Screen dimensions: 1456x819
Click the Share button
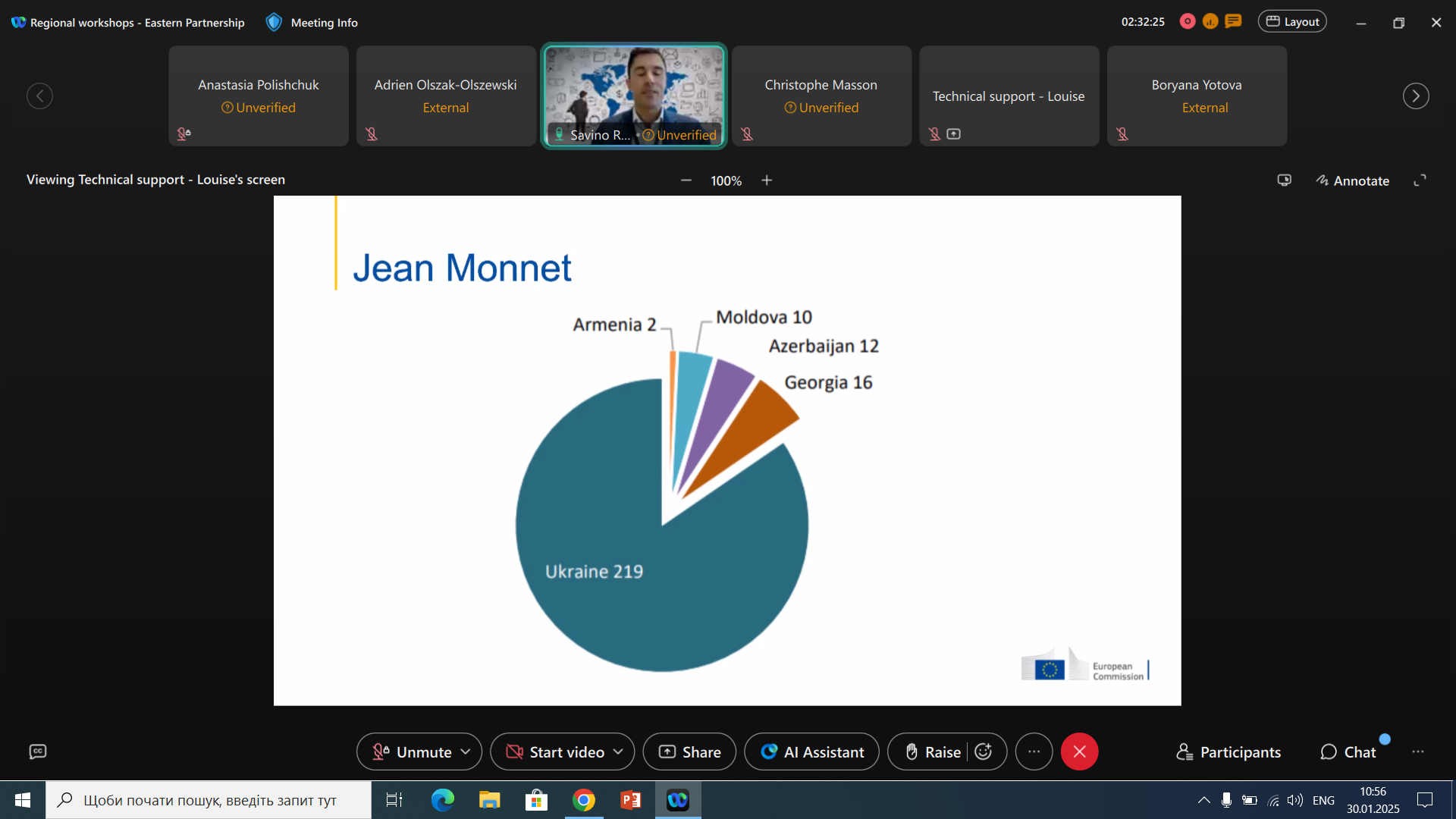(x=689, y=752)
